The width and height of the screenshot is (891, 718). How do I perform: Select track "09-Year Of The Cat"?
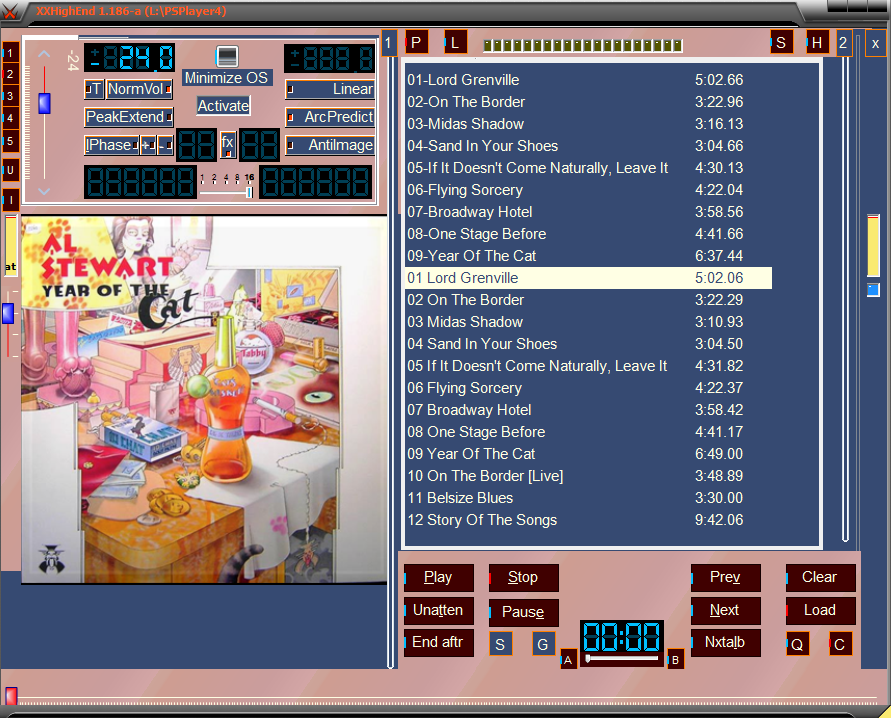tap(588, 256)
